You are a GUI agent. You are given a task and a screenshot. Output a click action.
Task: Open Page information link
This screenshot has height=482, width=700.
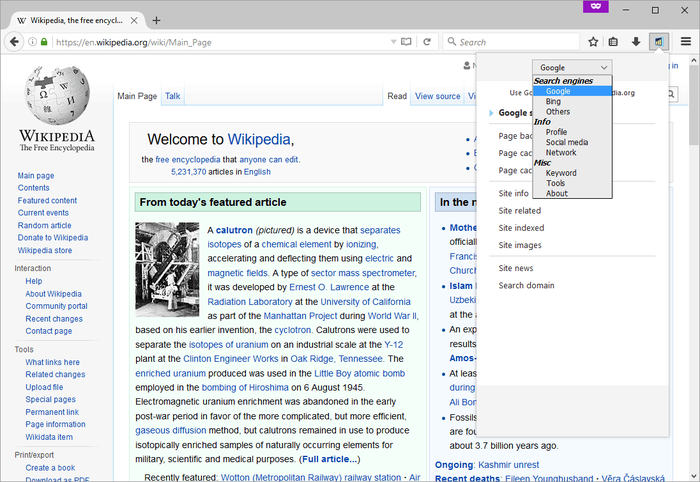click(x=55, y=424)
